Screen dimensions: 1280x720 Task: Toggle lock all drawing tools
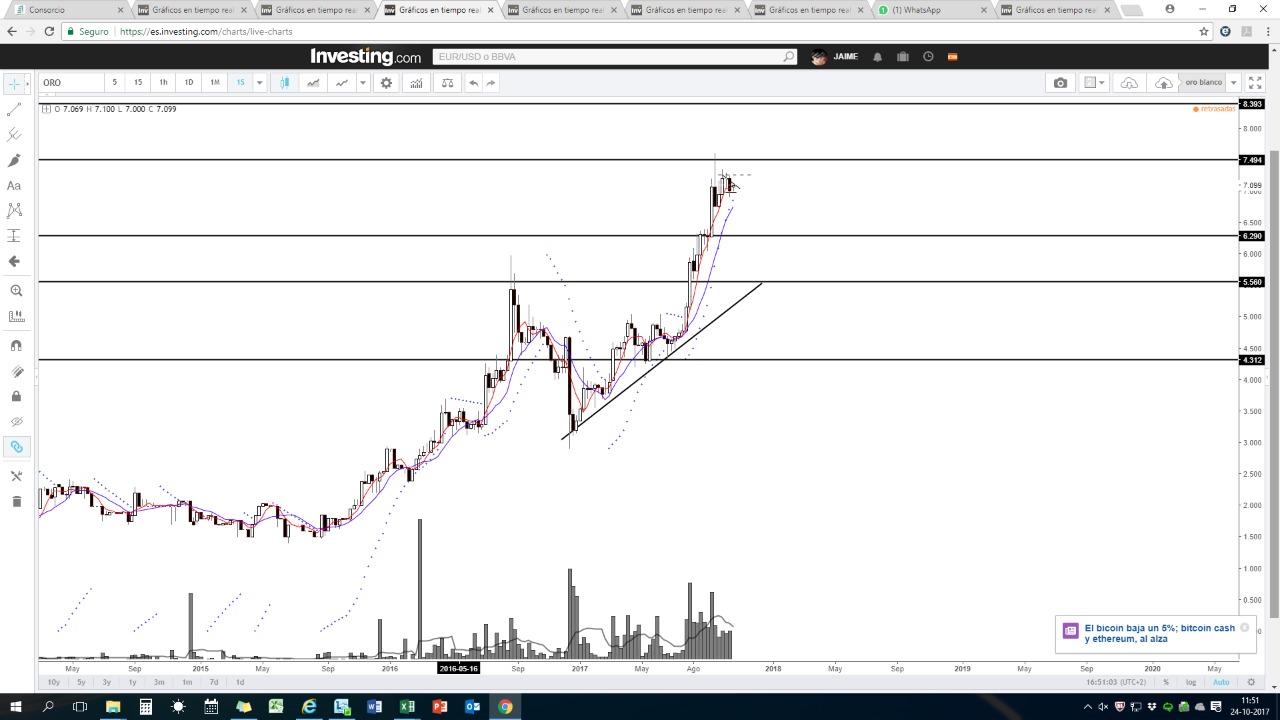15,396
